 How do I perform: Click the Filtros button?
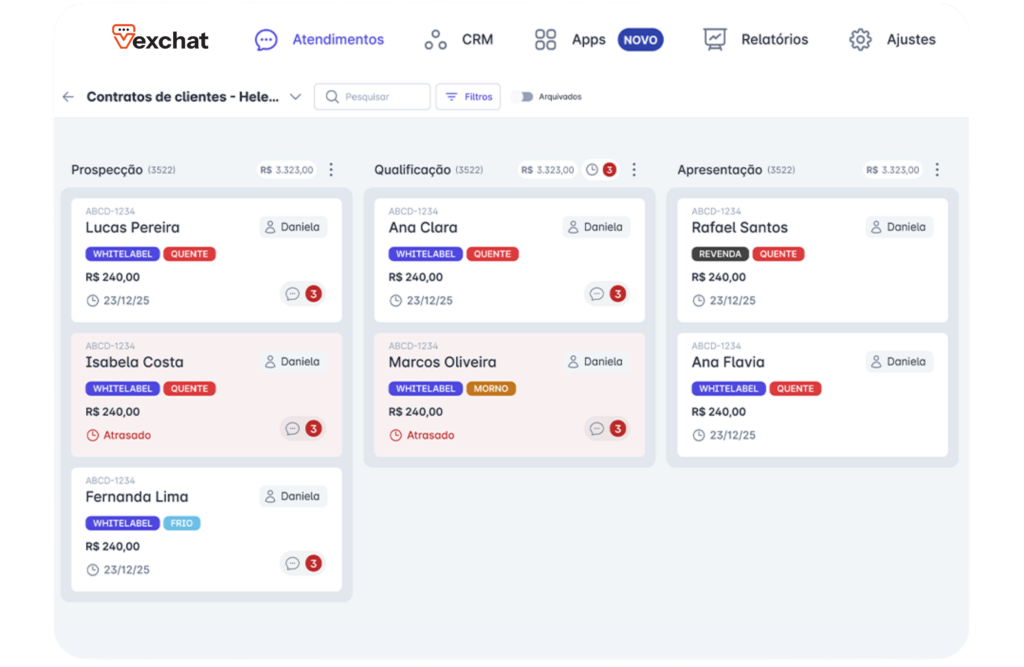[468, 97]
